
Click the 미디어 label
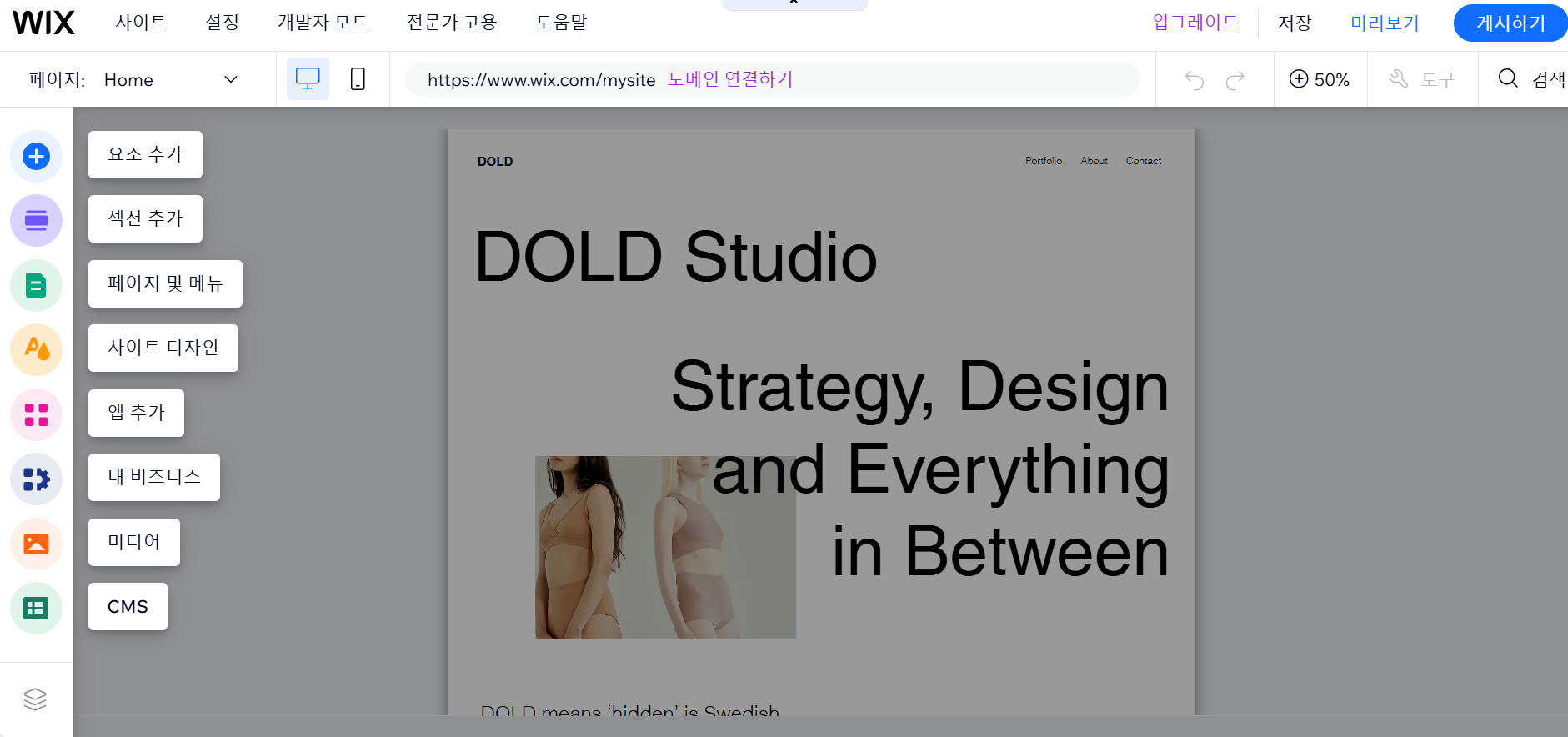point(134,542)
